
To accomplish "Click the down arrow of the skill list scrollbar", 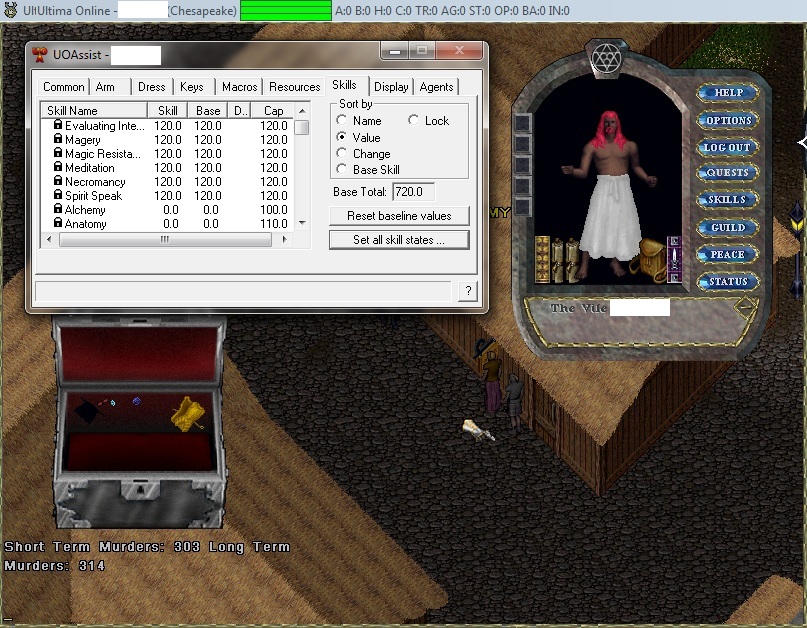I will (x=302, y=223).
